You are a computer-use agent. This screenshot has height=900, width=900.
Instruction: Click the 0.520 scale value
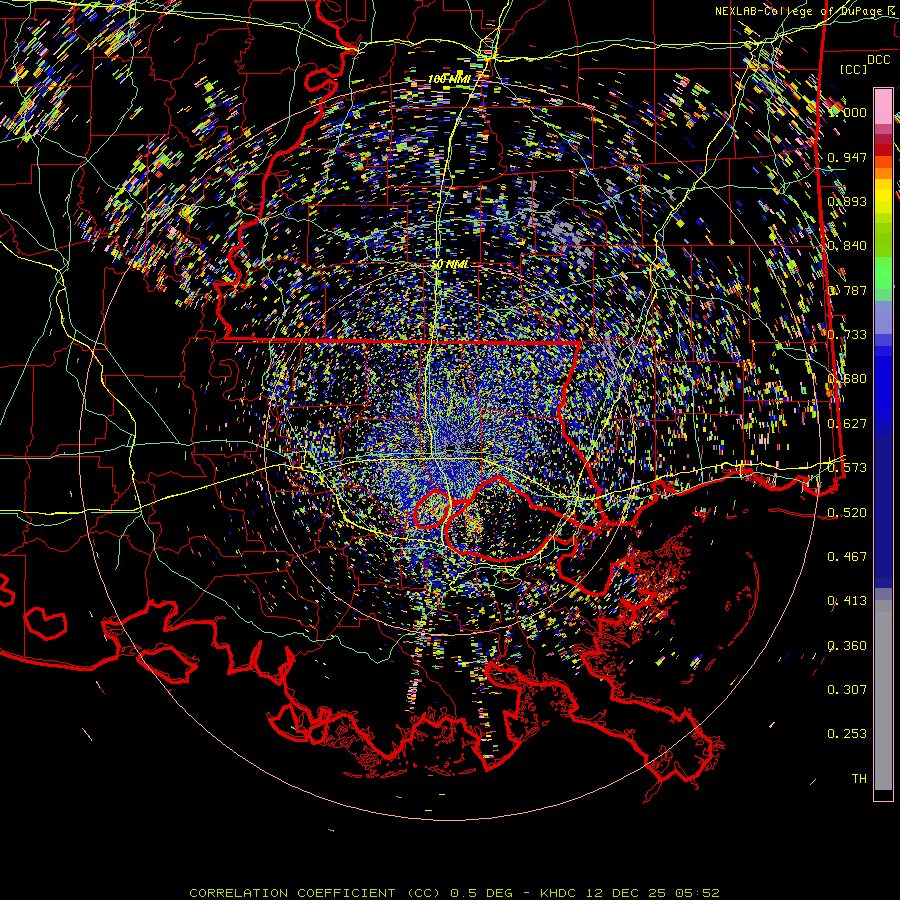coord(847,513)
